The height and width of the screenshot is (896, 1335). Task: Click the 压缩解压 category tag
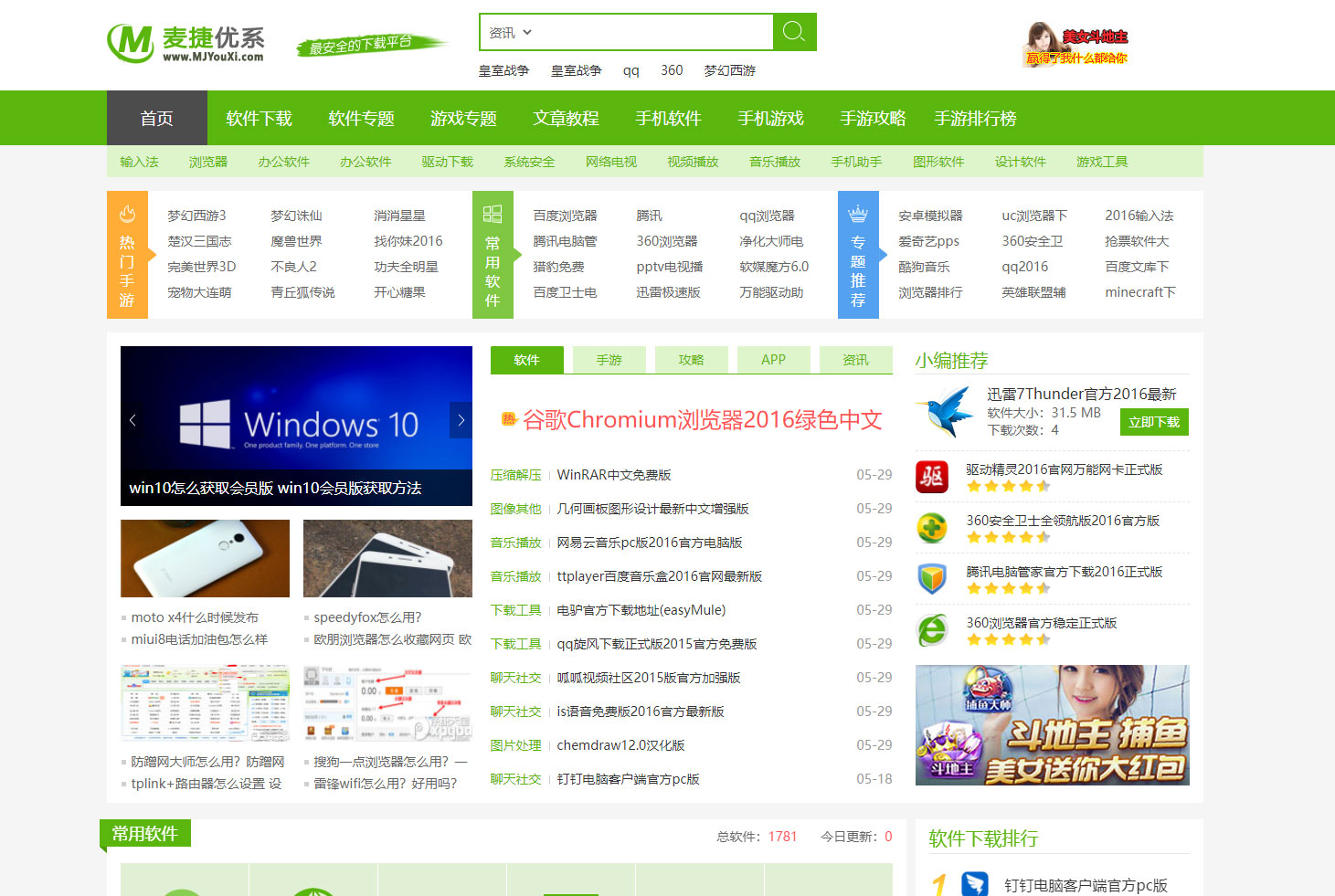click(516, 475)
